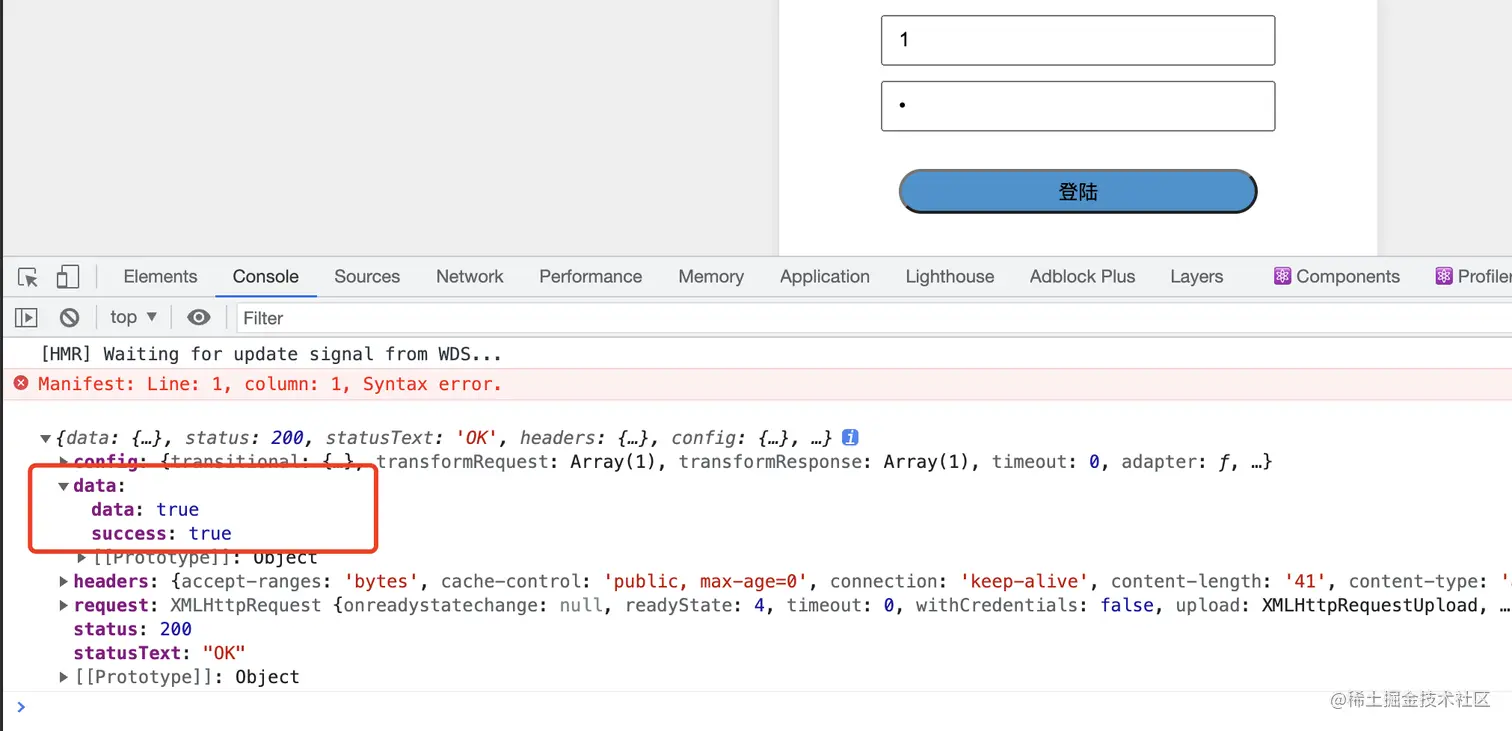The height and width of the screenshot is (731, 1512).
Task: Expand the headers property
Action: 65,581
